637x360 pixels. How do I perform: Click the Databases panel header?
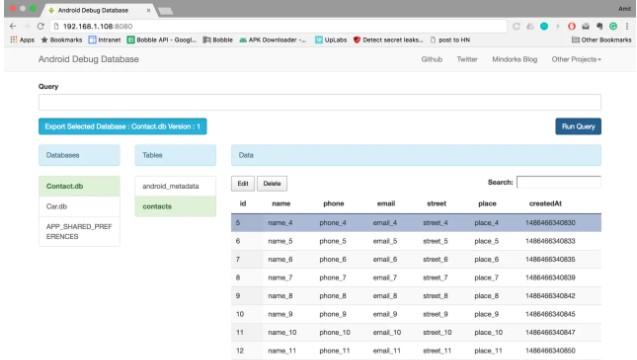[x=79, y=155]
